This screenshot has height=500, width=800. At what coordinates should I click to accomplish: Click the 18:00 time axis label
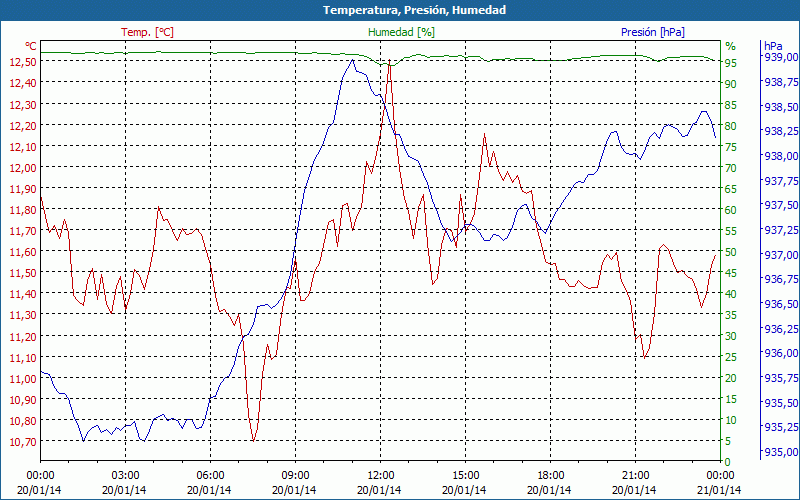click(x=551, y=476)
